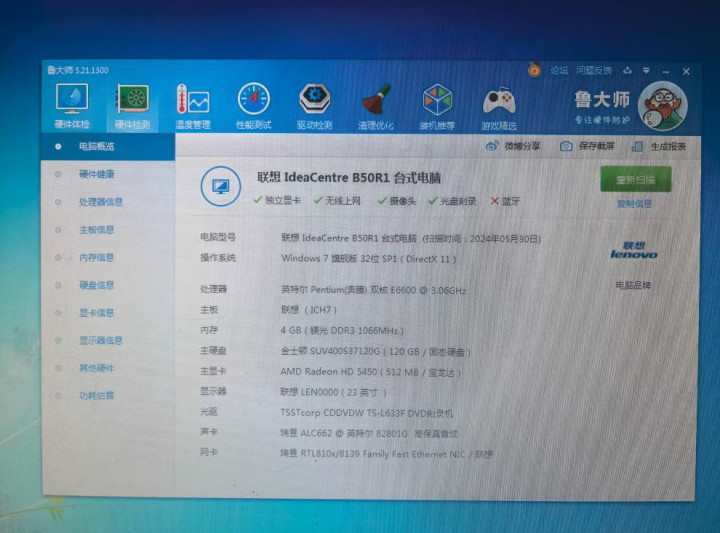Image resolution: width=720 pixels, height=533 pixels.
Task: Click the AMD Radeon HD 5450 value
Action: click(x=371, y=372)
